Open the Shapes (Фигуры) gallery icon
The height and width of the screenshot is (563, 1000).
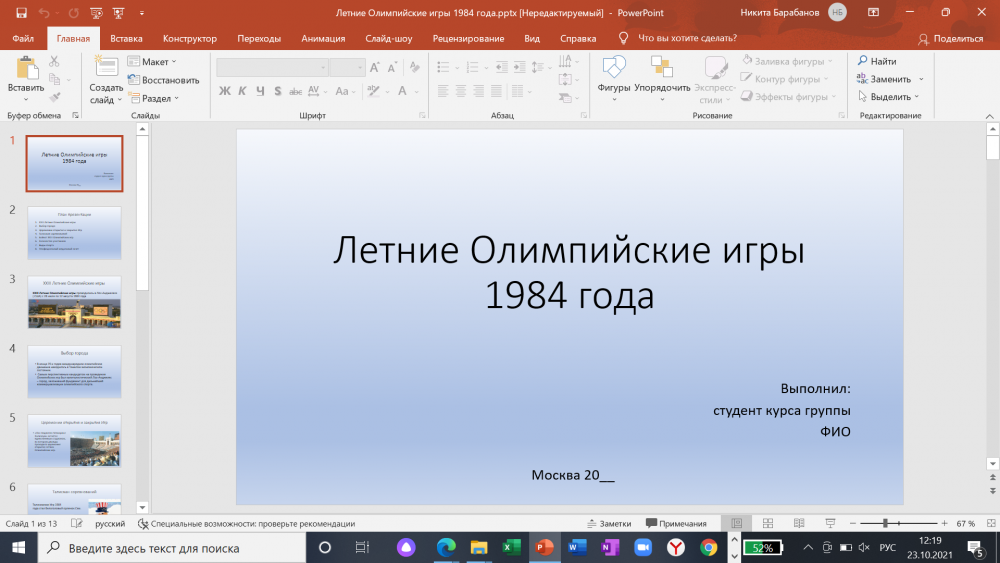[613, 68]
